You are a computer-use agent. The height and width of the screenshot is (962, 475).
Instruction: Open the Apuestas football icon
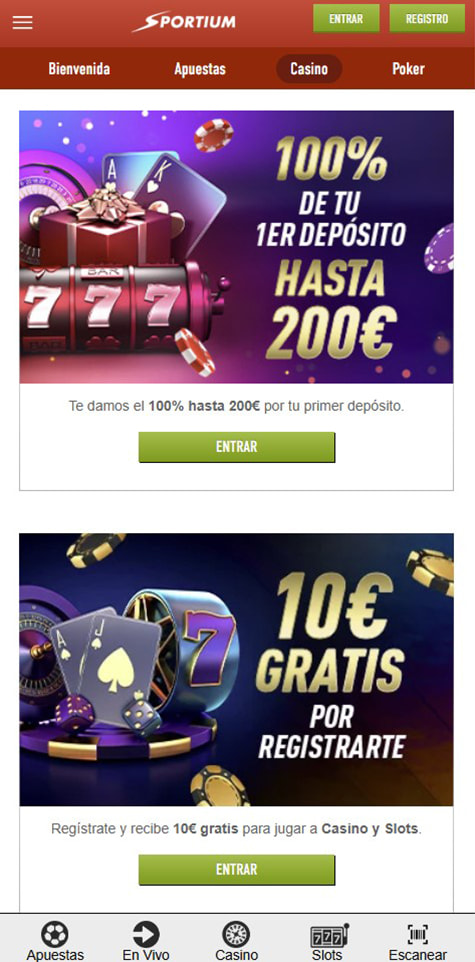[55, 934]
